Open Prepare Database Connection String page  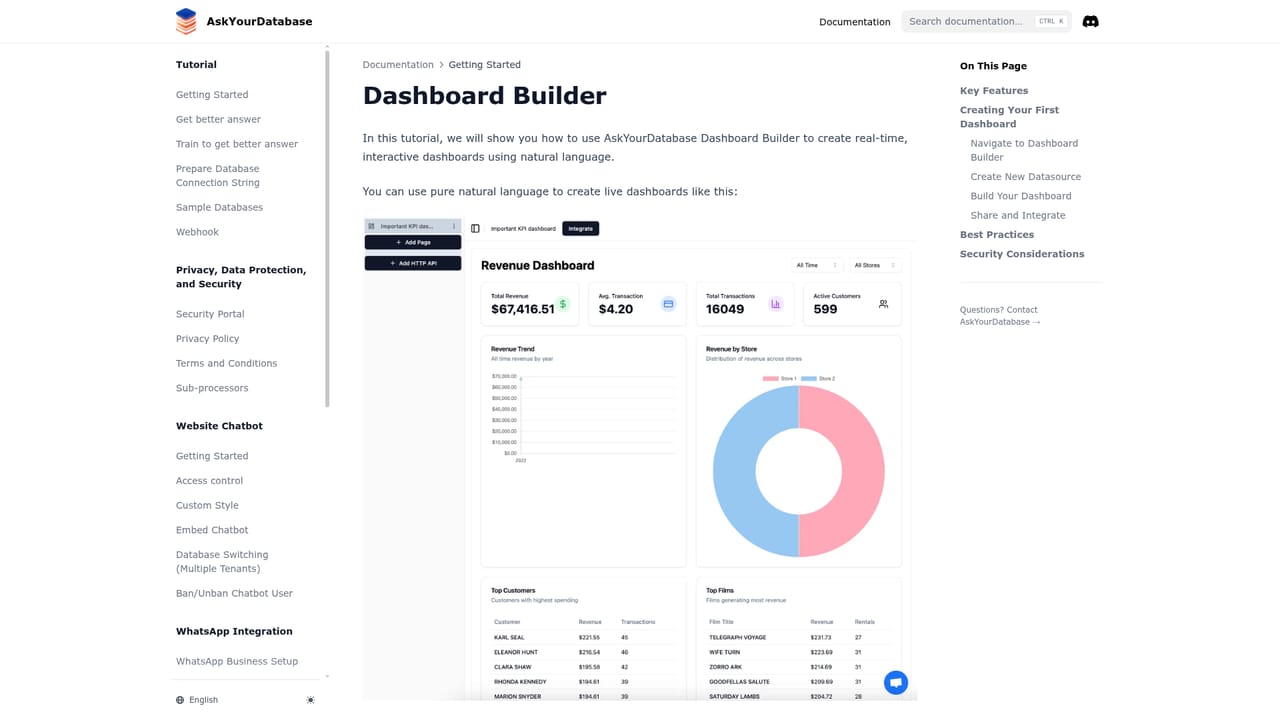(x=218, y=176)
